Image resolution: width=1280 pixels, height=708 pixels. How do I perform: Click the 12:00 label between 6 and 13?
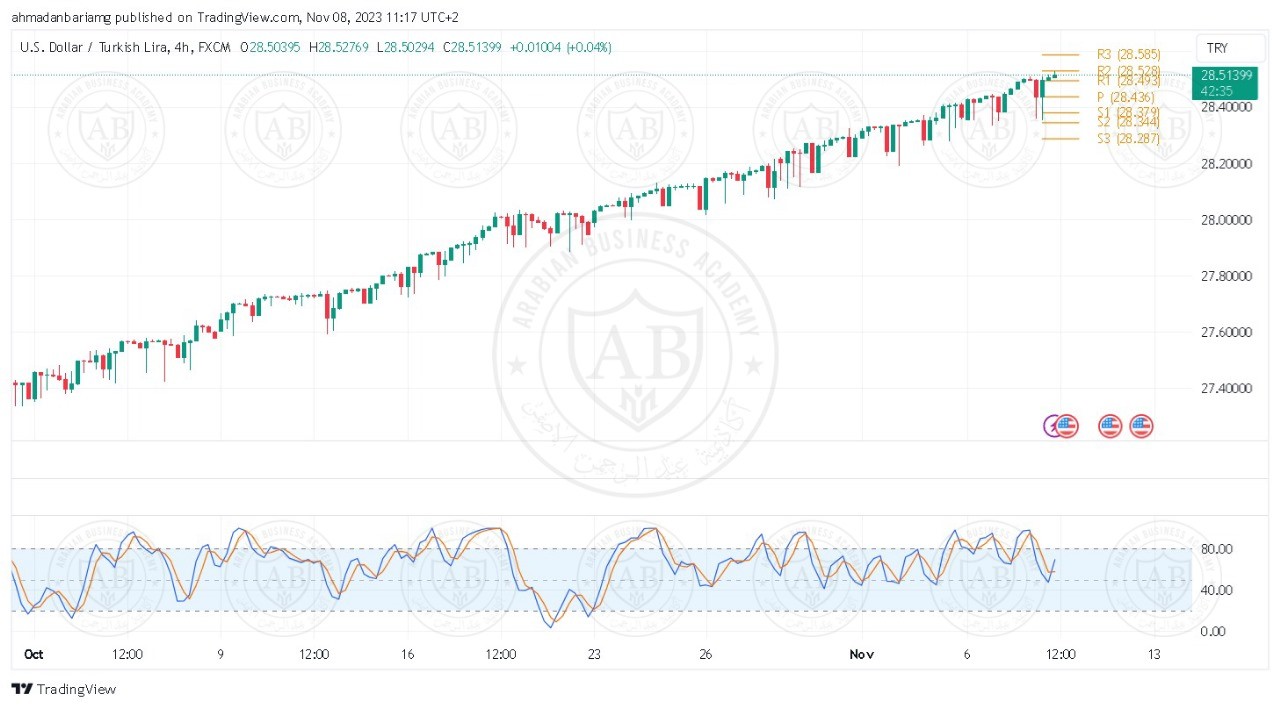coord(1060,654)
